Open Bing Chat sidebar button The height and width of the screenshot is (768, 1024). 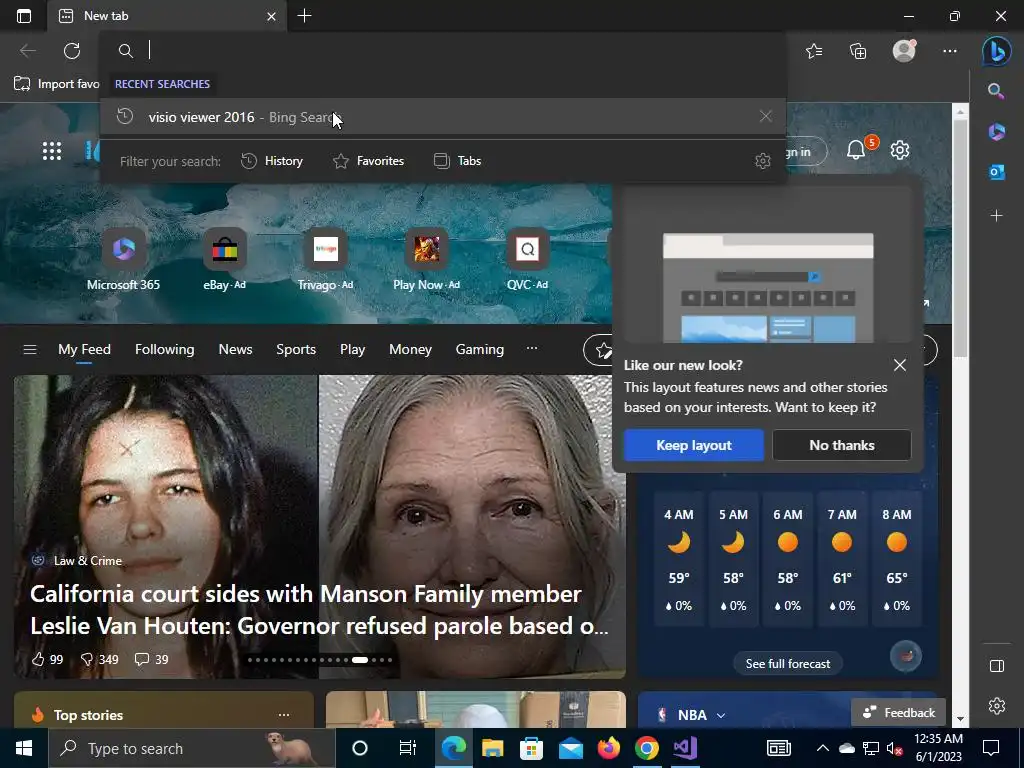[x=997, y=52]
